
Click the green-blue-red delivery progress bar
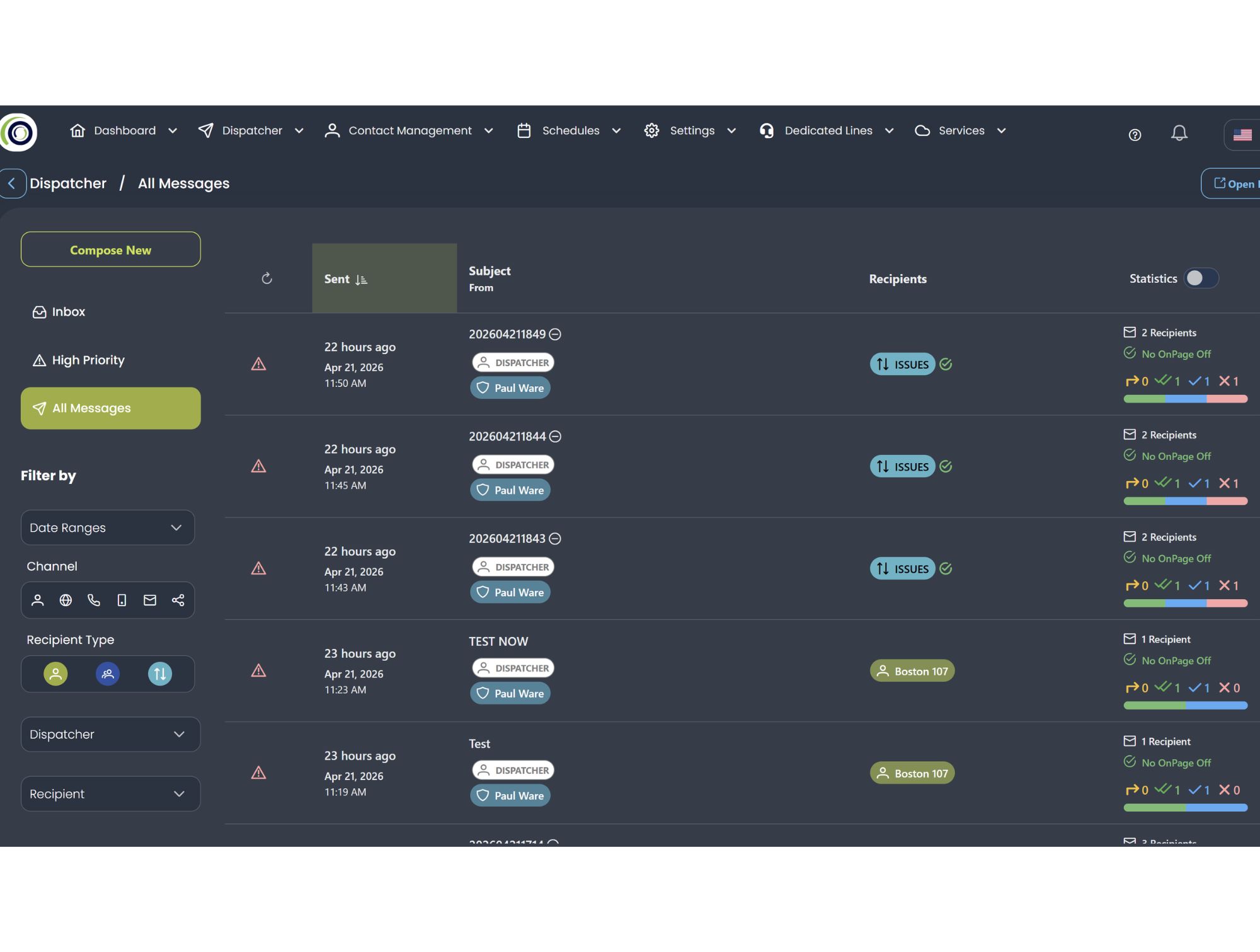pos(1185,398)
